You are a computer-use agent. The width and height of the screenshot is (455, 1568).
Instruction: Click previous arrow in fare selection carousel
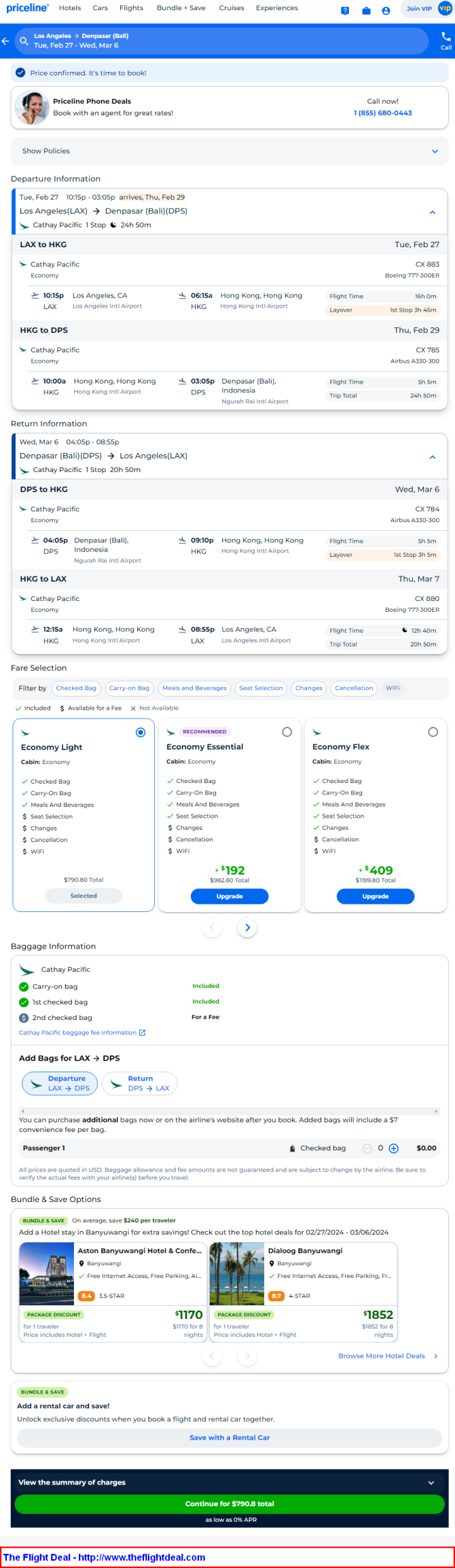coord(212,927)
